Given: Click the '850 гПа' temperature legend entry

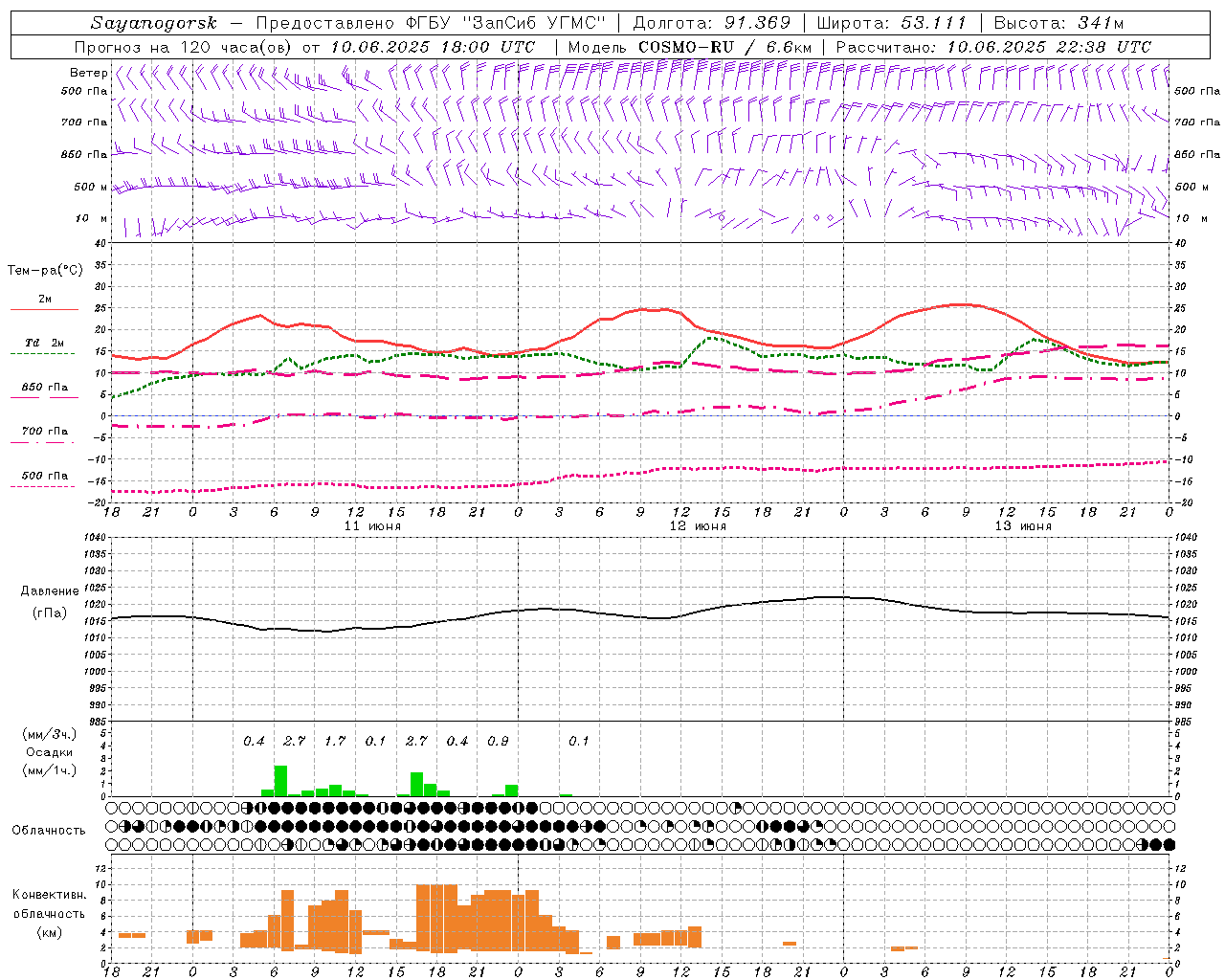Looking at the screenshot, I should point(44,388).
